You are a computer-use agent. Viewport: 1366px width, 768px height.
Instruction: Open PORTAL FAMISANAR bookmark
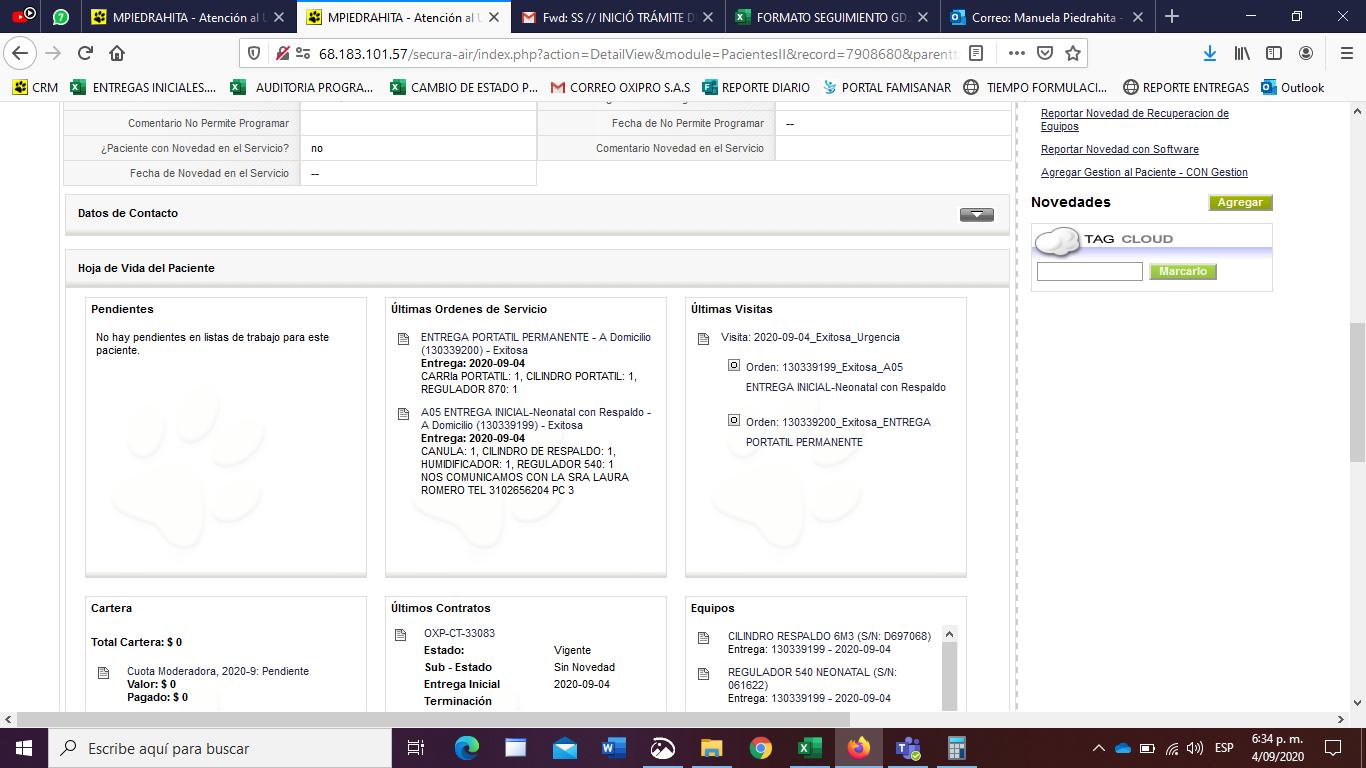coord(886,87)
